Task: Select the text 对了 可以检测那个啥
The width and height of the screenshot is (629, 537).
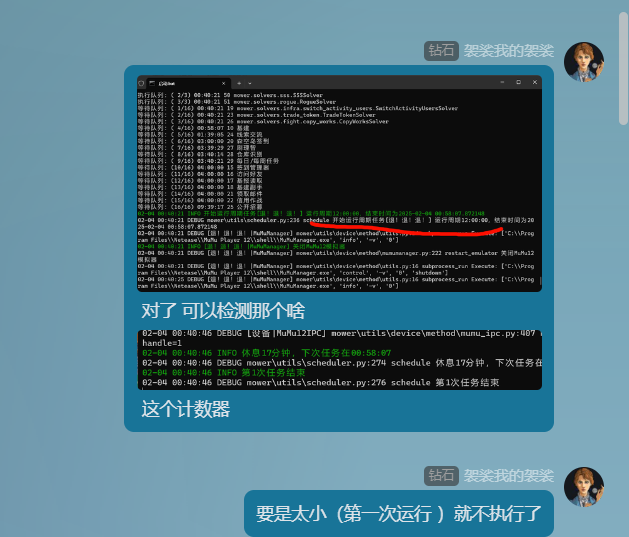Action: 223,311
